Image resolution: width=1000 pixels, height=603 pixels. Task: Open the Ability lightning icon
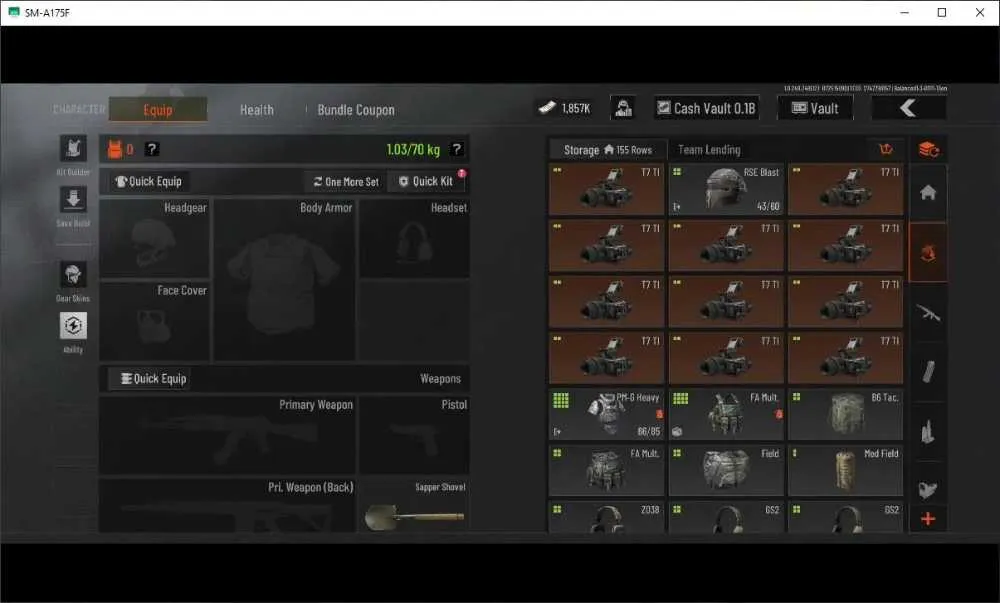point(73,326)
